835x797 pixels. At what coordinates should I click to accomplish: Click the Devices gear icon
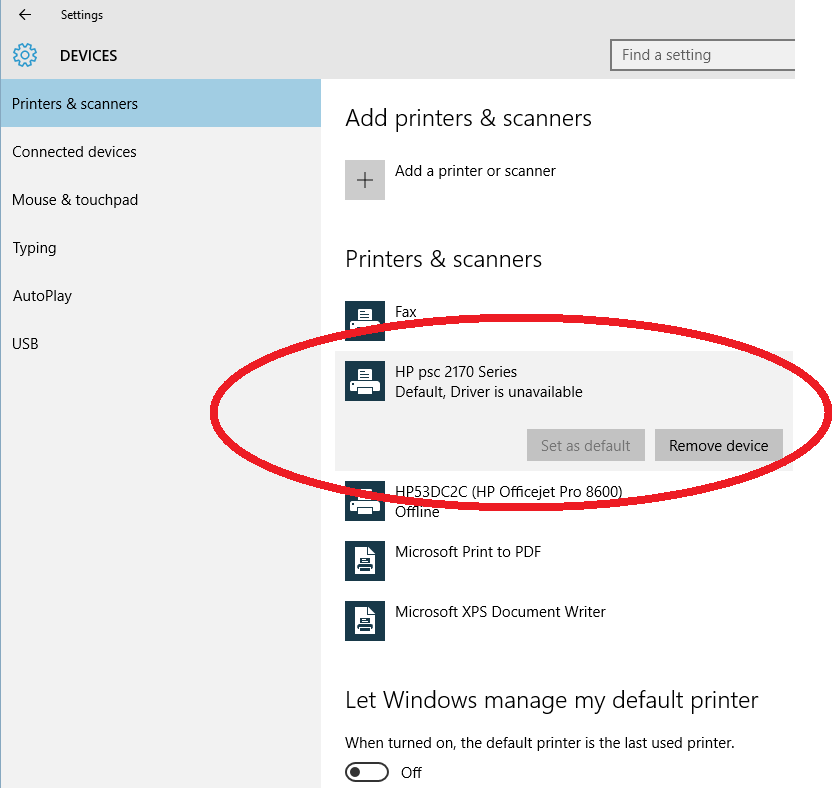[25, 55]
